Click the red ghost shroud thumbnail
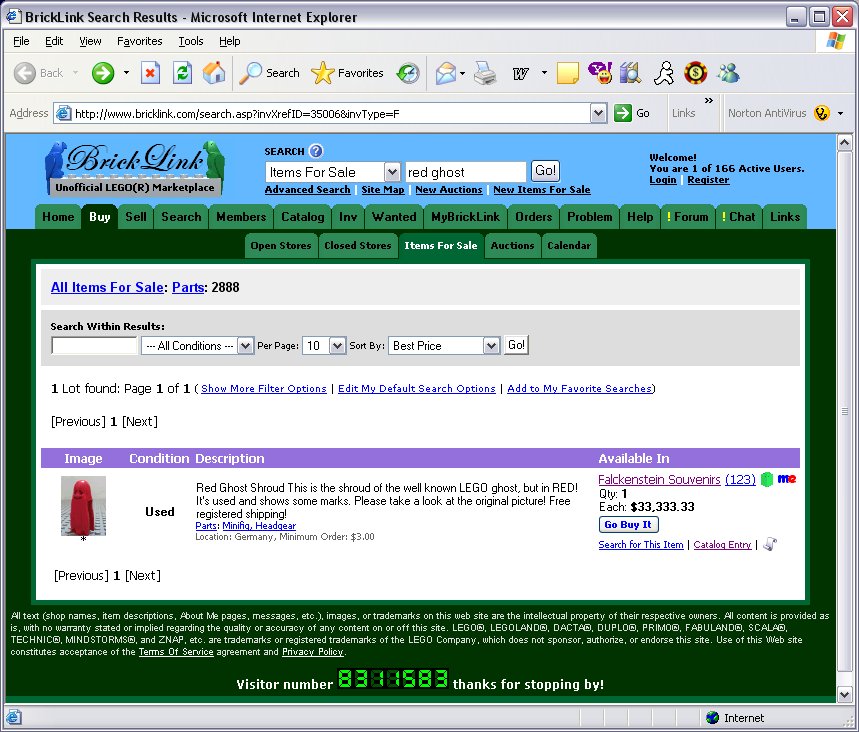This screenshot has width=859, height=732. pyautogui.click(x=83, y=506)
